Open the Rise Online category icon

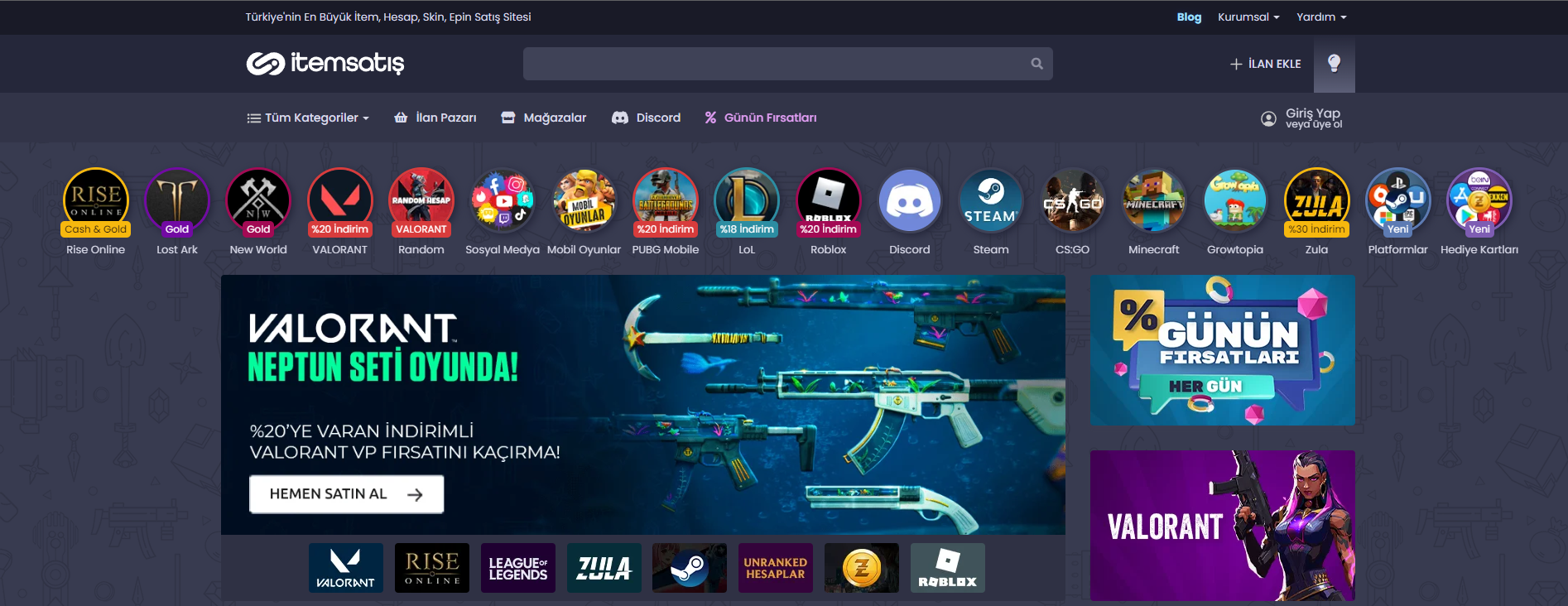tap(96, 201)
